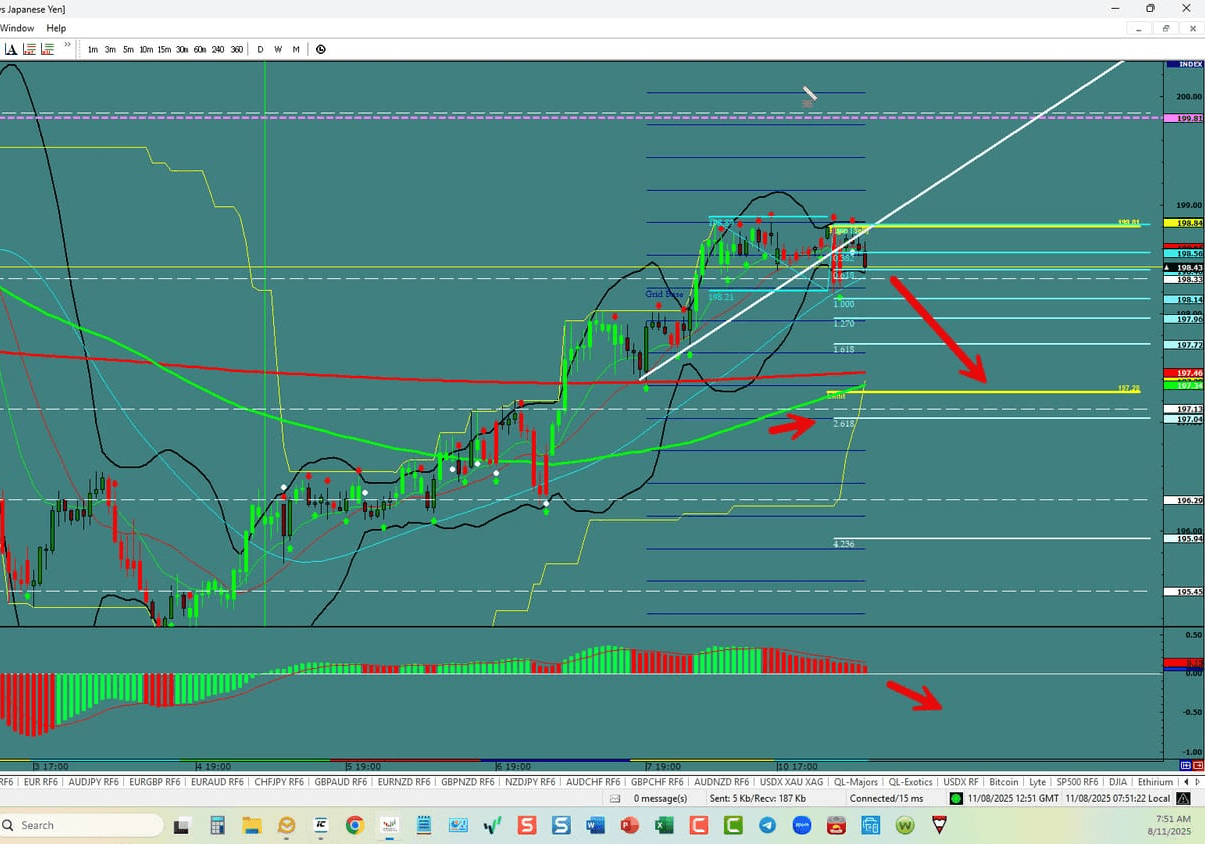
Task: Select the font/text annotation tool
Action: [10, 48]
